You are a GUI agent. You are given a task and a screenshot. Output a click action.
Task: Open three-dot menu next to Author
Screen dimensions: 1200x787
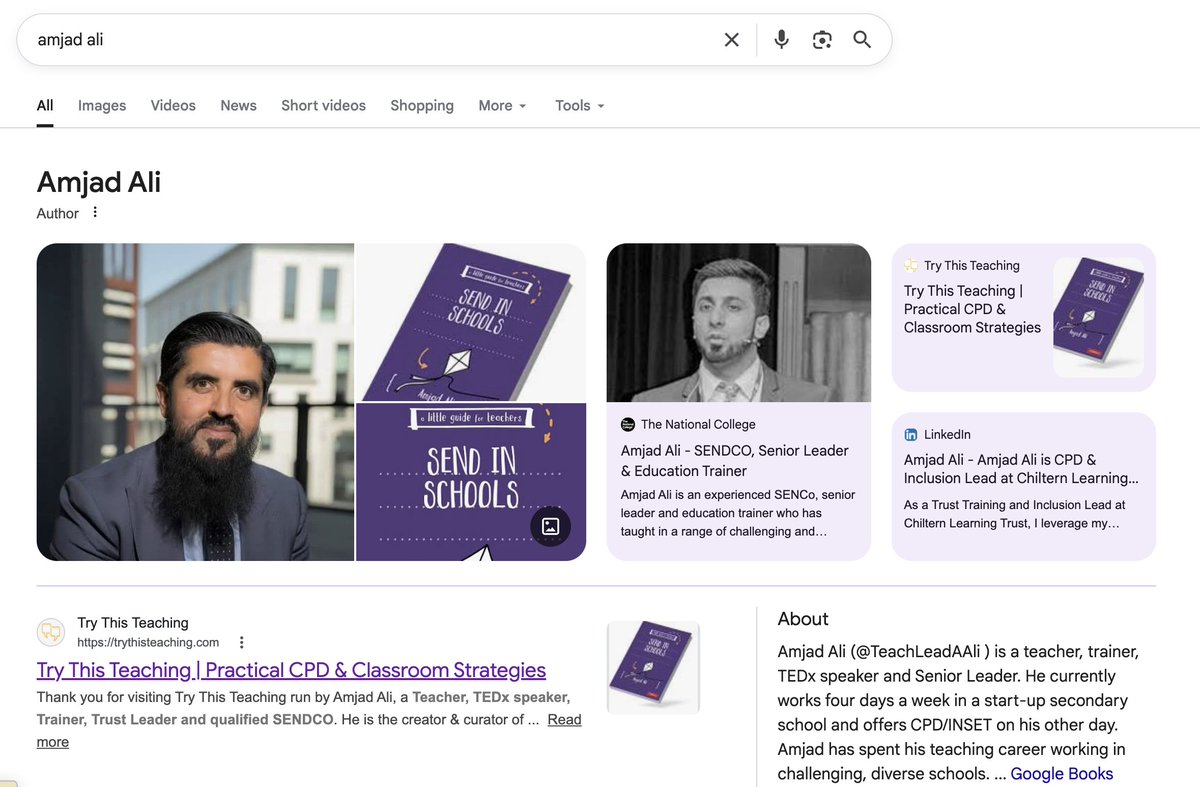tap(95, 213)
